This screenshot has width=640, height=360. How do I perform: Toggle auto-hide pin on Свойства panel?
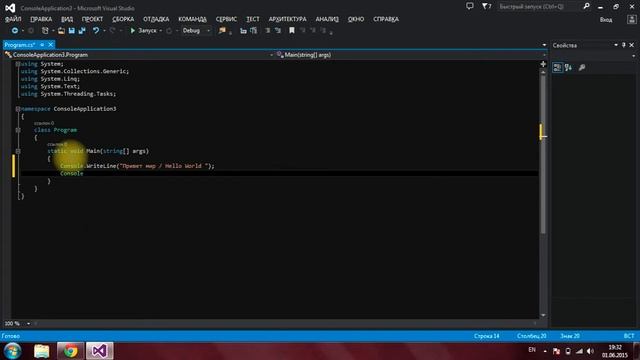[624, 45]
